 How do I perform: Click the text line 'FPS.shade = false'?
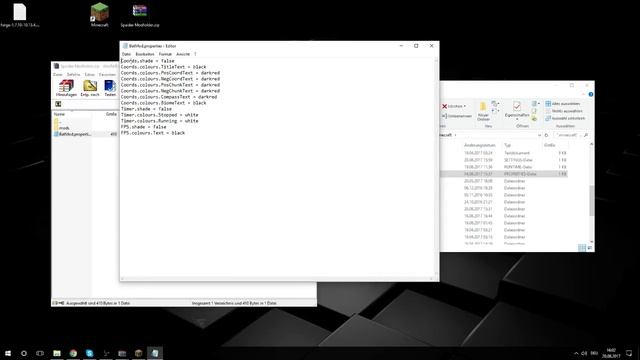(x=143, y=127)
